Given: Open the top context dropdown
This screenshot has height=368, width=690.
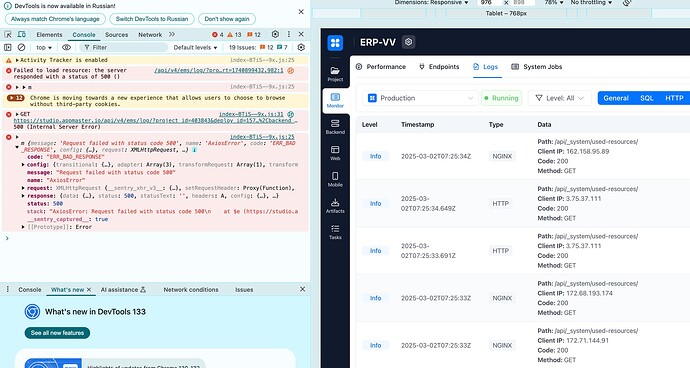Looking at the screenshot, I should 44,47.
